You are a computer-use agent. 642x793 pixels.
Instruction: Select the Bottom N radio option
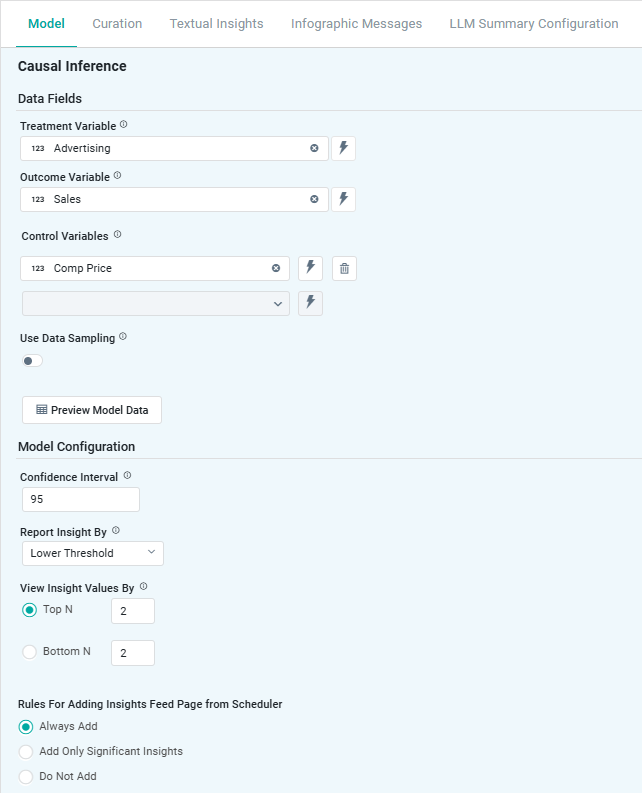[x=29, y=652]
